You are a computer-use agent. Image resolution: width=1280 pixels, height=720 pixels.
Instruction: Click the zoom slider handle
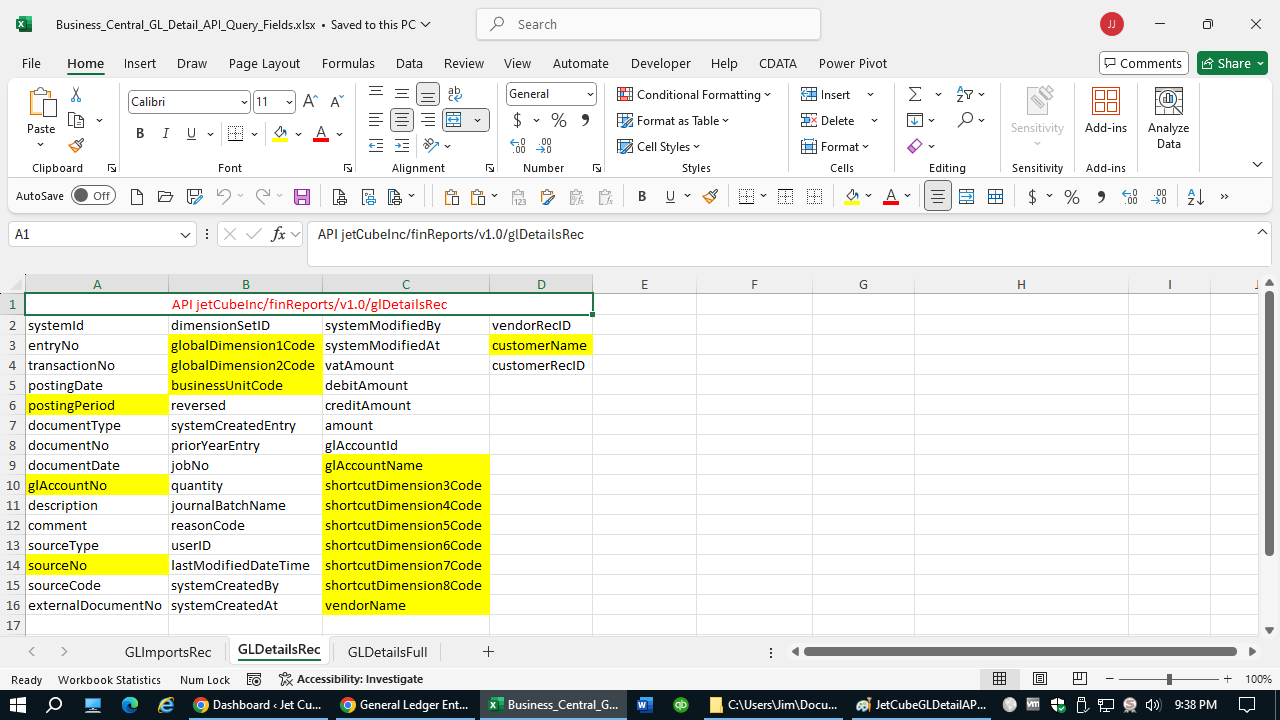pos(1169,679)
